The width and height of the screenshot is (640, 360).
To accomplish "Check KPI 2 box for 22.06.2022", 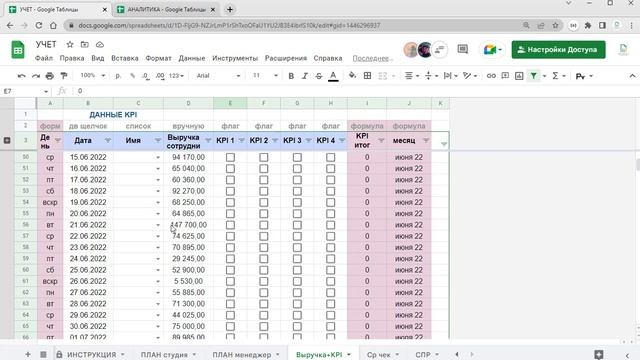I will [x=264, y=236].
